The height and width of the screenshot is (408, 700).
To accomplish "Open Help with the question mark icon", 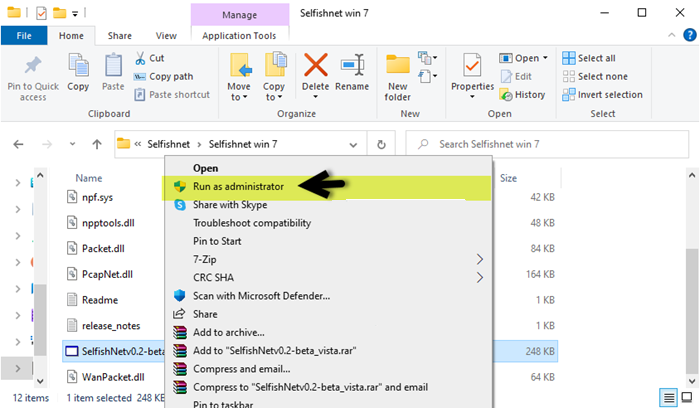I will click(690, 35).
